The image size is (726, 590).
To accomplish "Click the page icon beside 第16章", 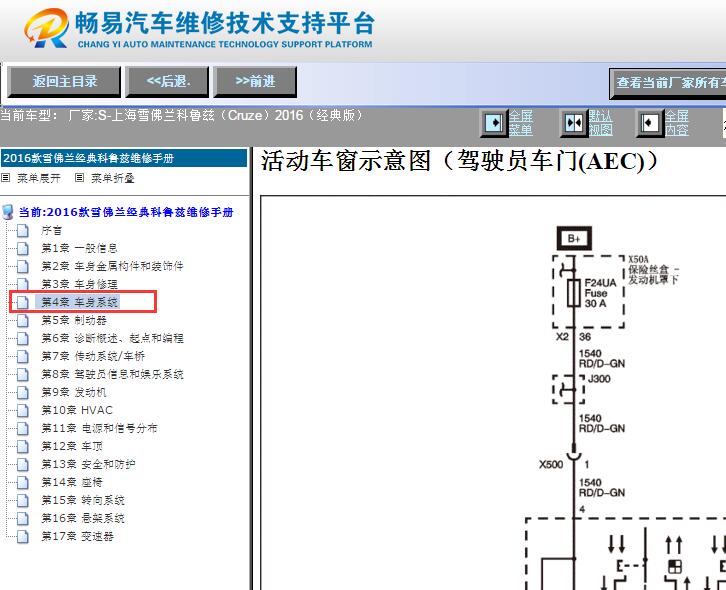I will tap(23, 518).
